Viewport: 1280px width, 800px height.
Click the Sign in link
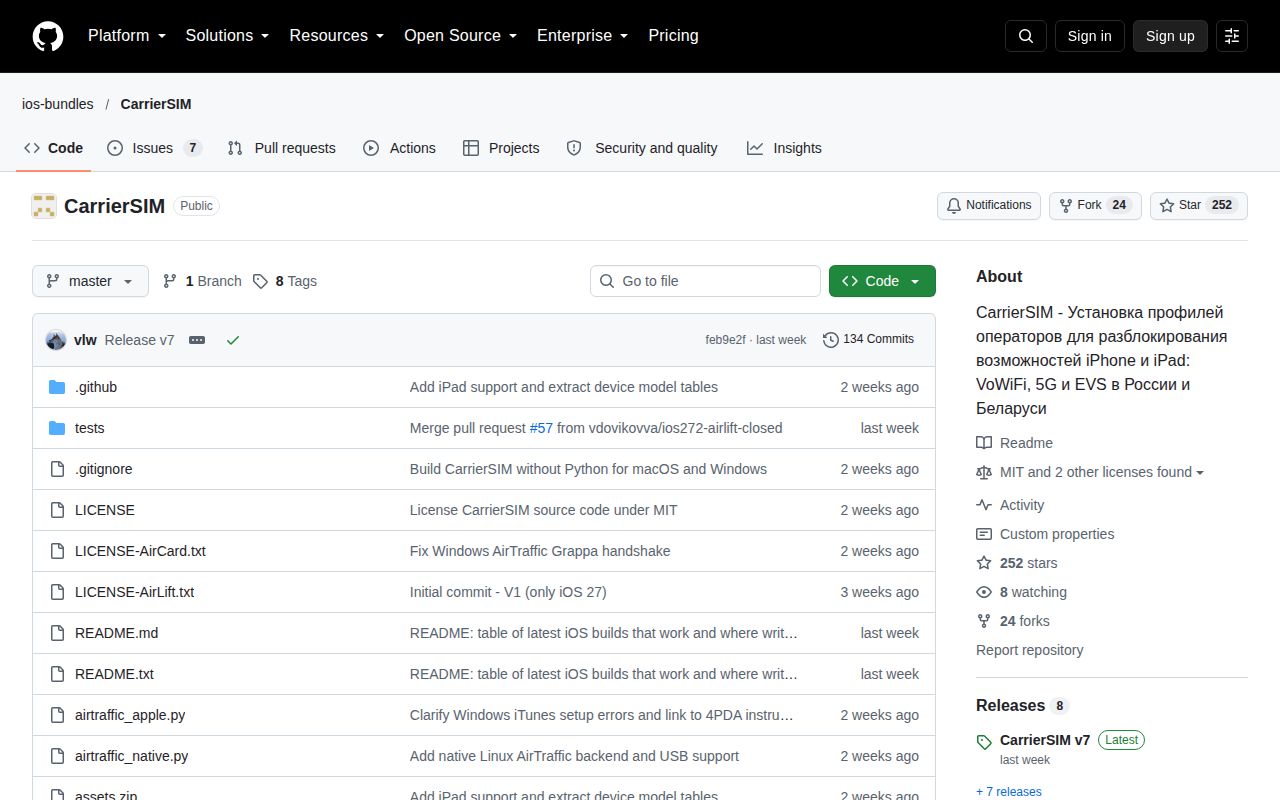point(1089,36)
